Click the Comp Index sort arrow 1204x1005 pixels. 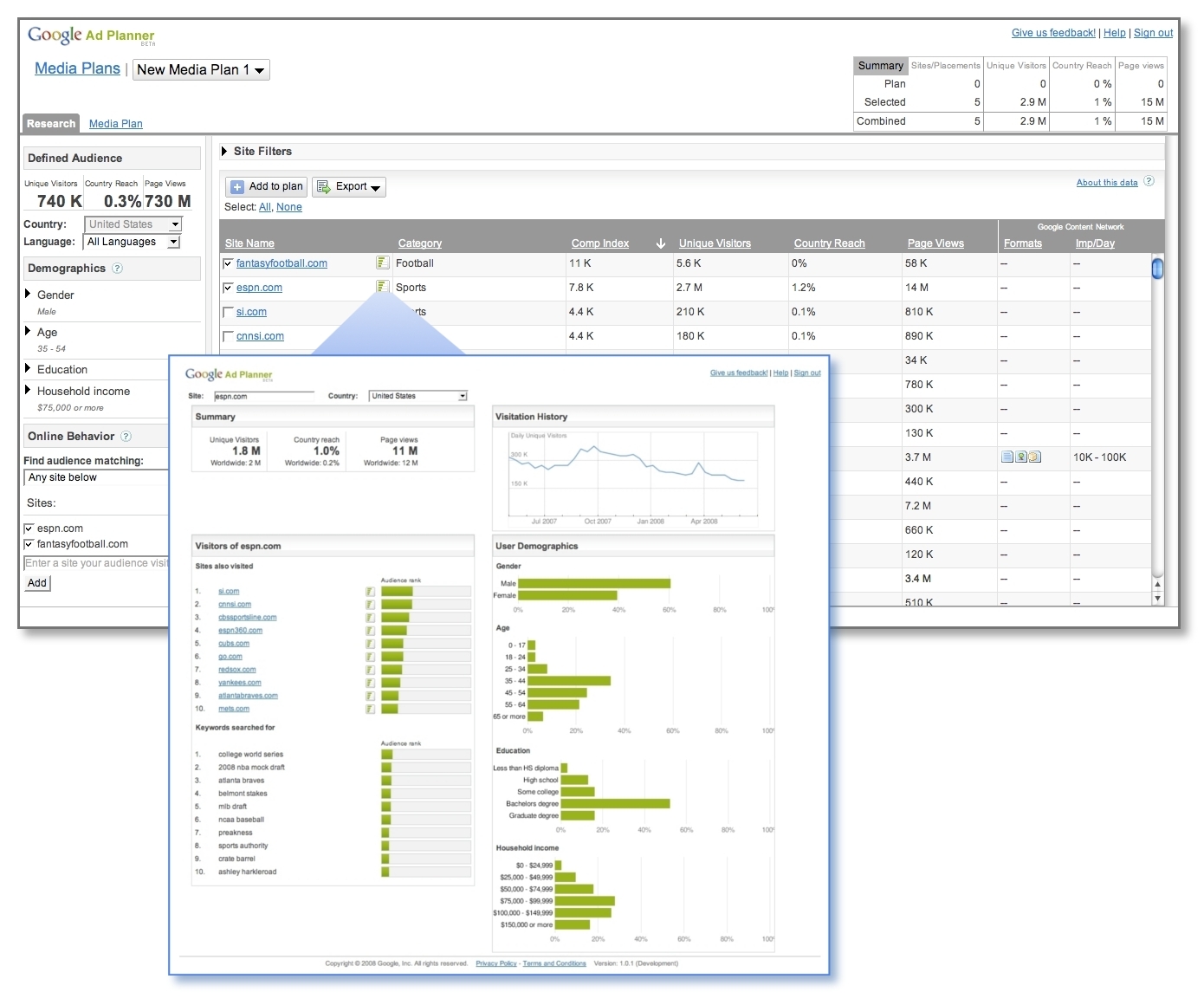[x=661, y=243]
